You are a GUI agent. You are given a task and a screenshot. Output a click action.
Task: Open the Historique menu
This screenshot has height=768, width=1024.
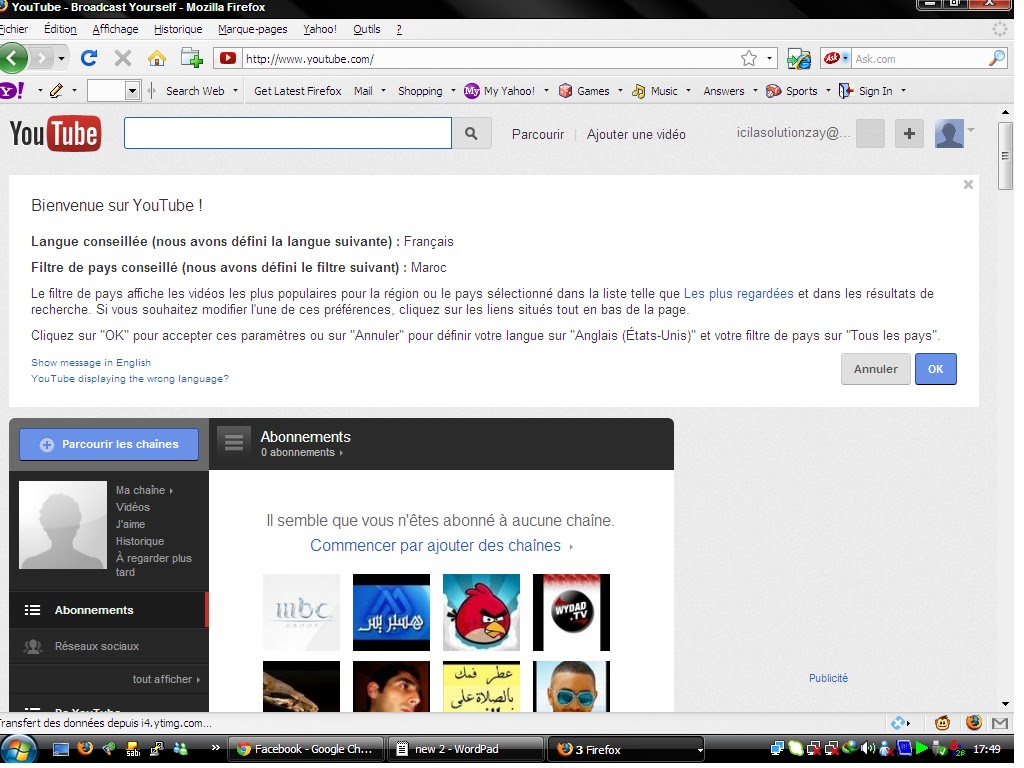[178, 29]
